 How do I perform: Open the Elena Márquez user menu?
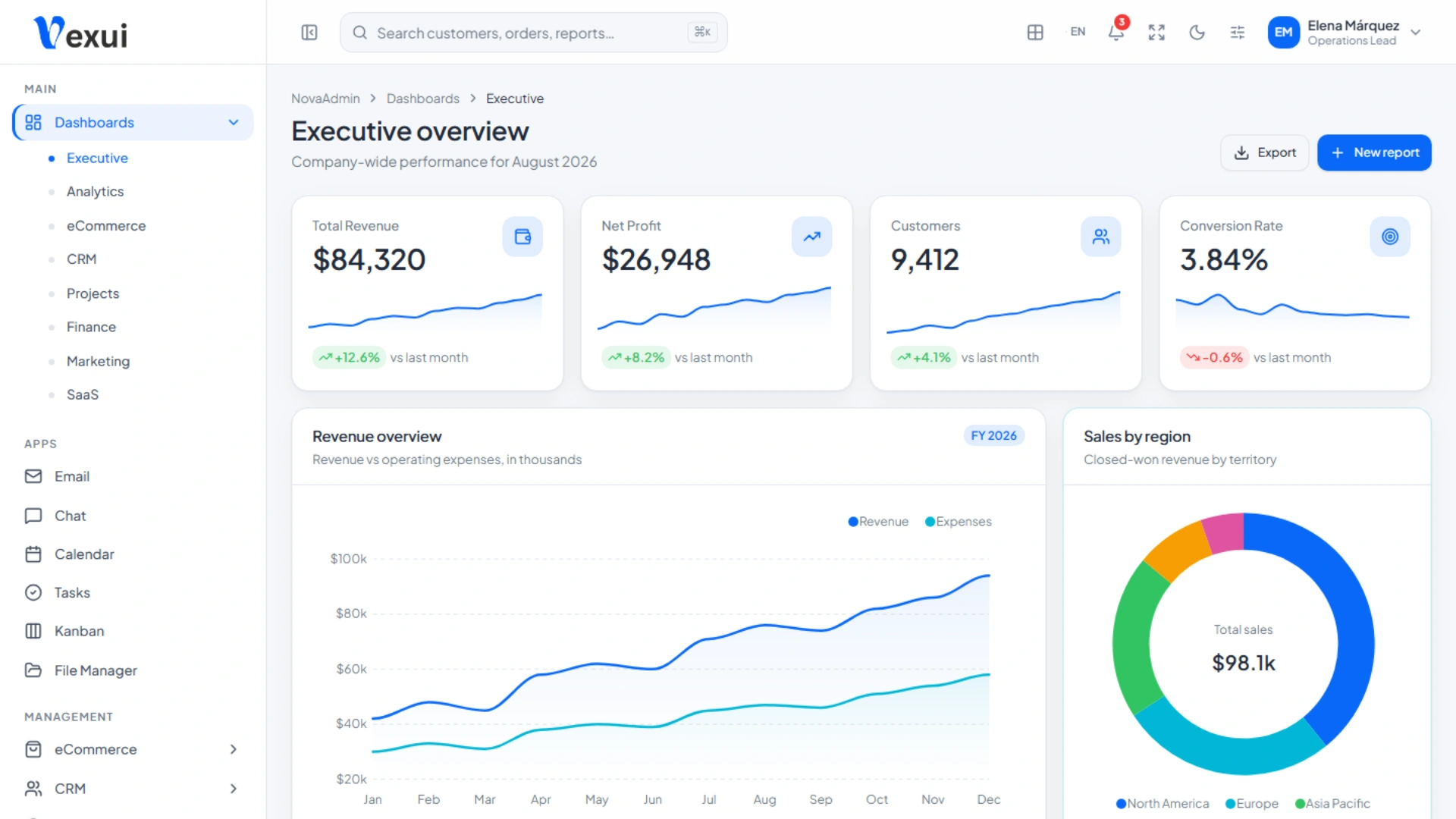(x=1345, y=33)
